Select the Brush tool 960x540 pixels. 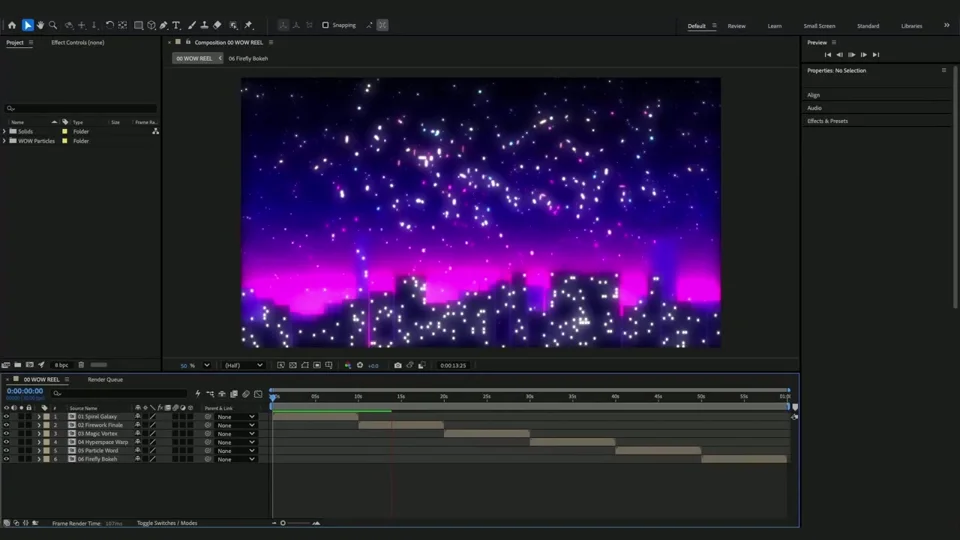[x=192, y=25]
